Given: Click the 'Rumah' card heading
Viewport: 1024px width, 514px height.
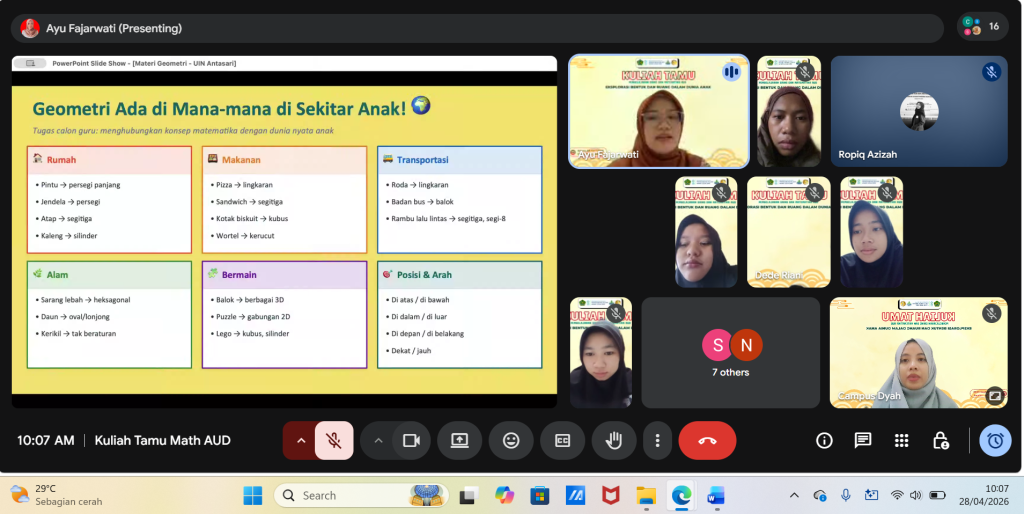Looking at the screenshot, I should pyautogui.click(x=61, y=159).
